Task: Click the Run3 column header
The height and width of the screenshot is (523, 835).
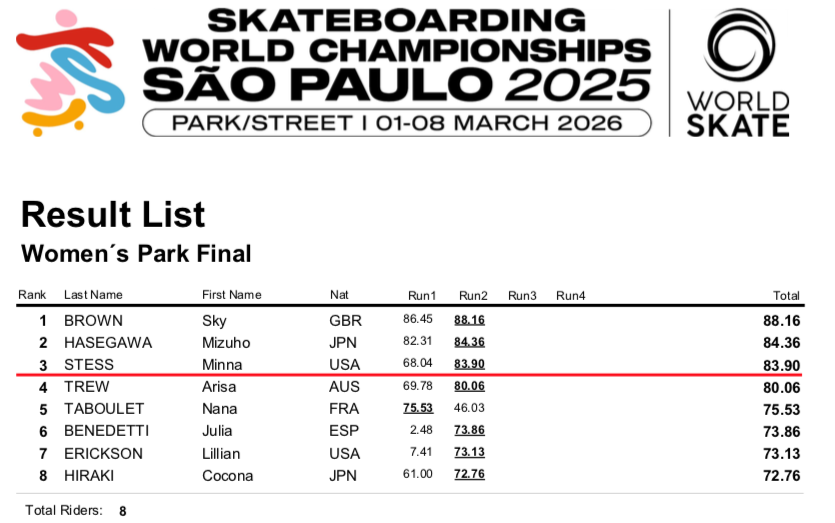Action: point(522,295)
